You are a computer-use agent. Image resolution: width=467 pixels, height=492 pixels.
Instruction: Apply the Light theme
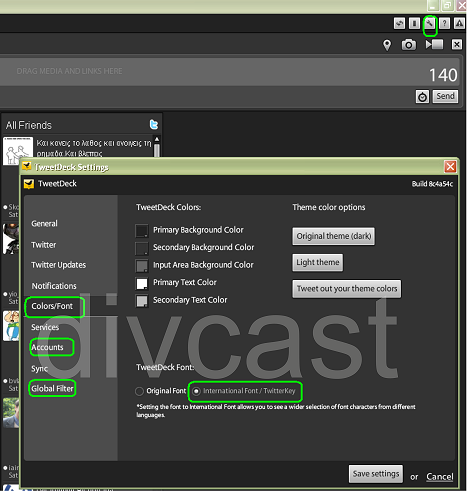[318, 263]
